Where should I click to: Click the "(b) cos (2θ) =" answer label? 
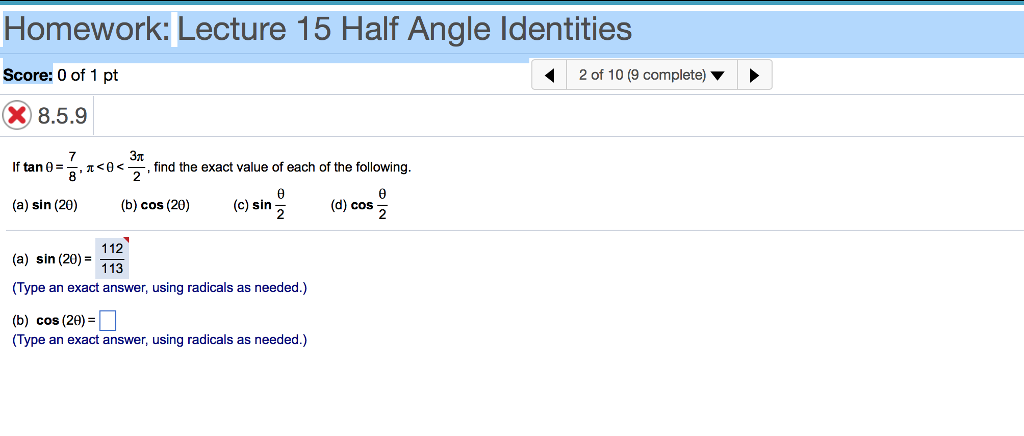point(54,321)
